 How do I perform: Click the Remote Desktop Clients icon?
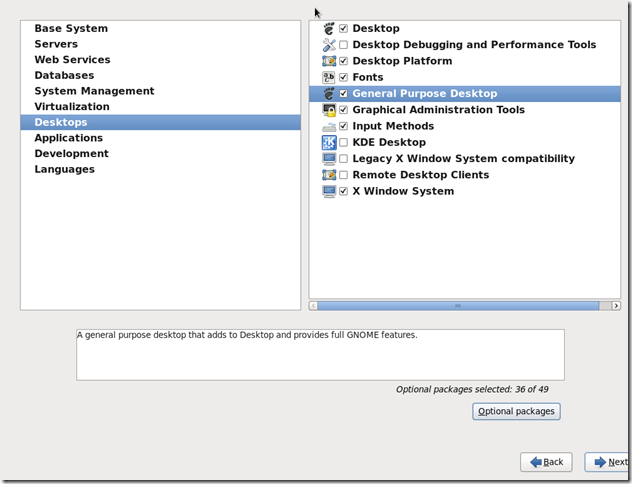tap(329, 175)
